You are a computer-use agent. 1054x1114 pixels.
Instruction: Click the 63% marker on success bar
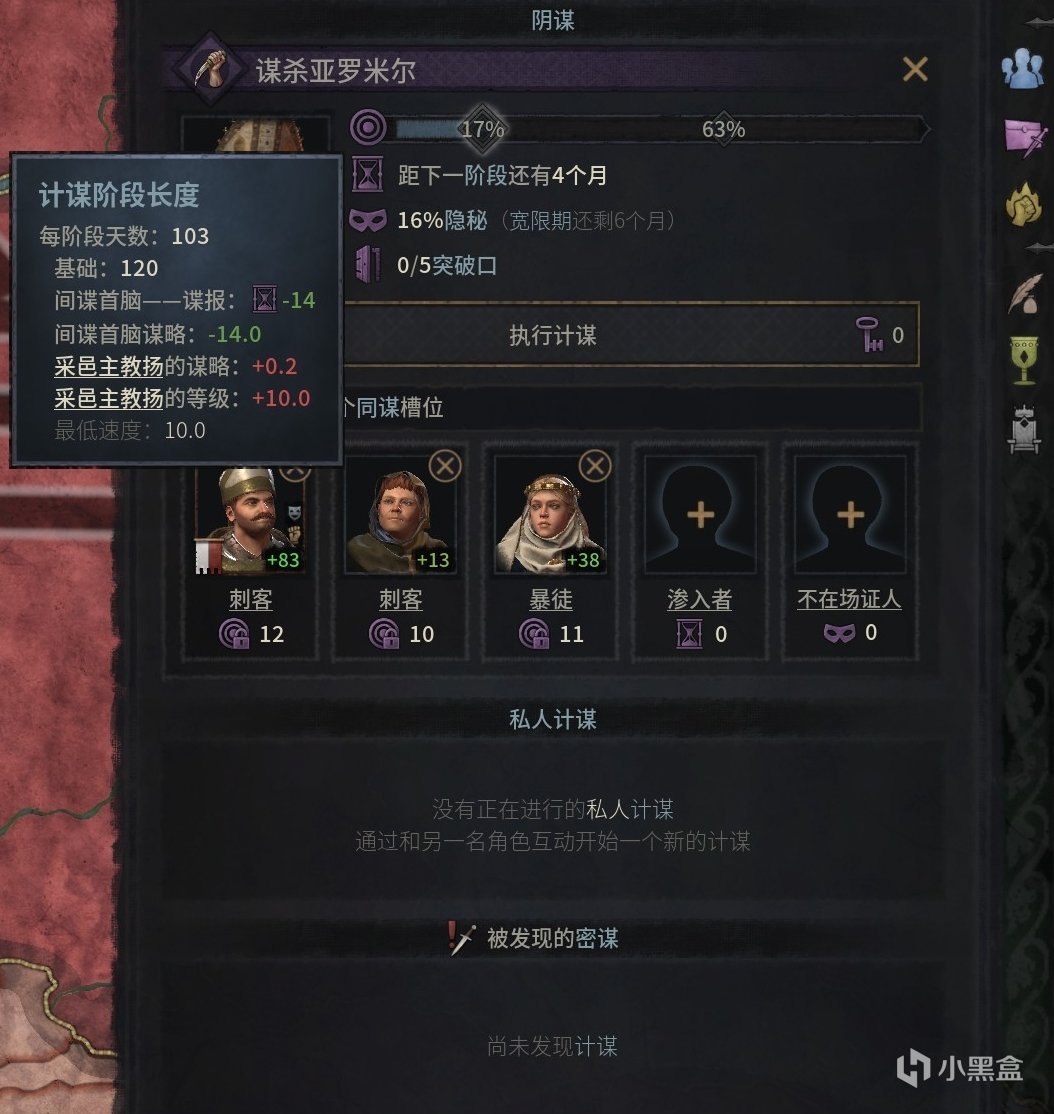tap(723, 129)
